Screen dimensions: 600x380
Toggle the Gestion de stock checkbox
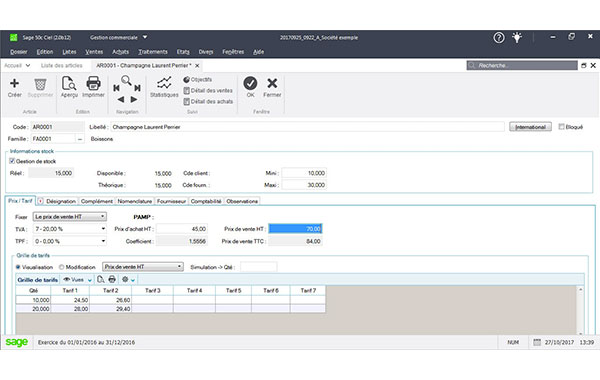(12, 161)
